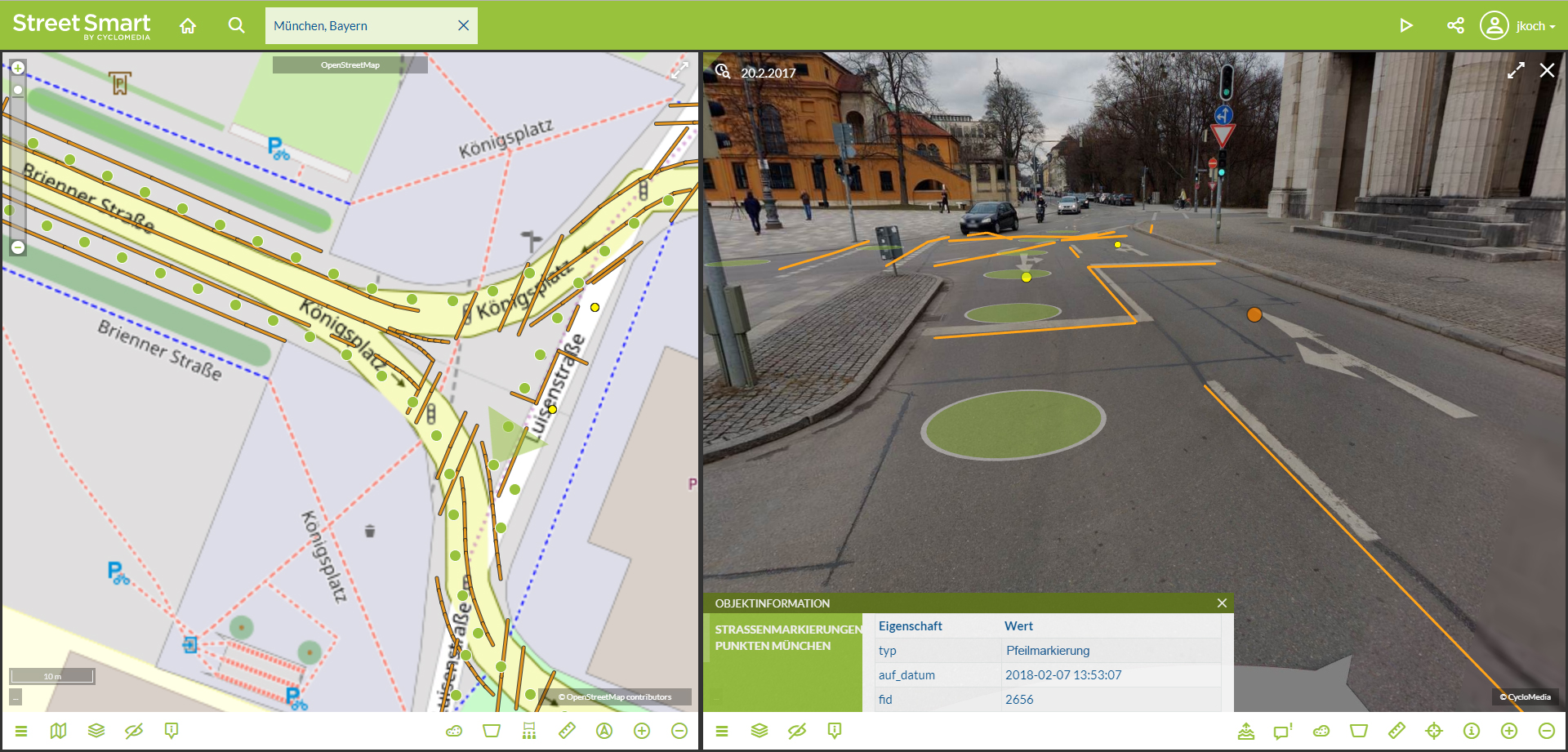Select the map polygon selection tool
Screen dimensions: 1568x752
click(492, 731)
